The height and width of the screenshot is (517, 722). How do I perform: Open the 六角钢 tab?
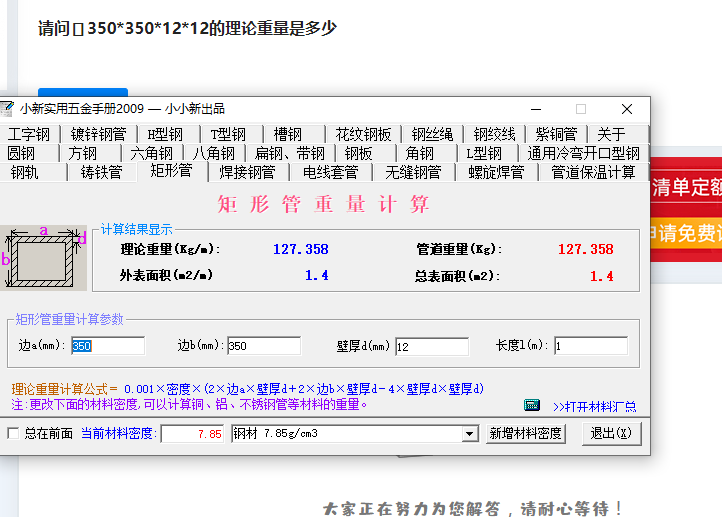[x=151, y=153]
